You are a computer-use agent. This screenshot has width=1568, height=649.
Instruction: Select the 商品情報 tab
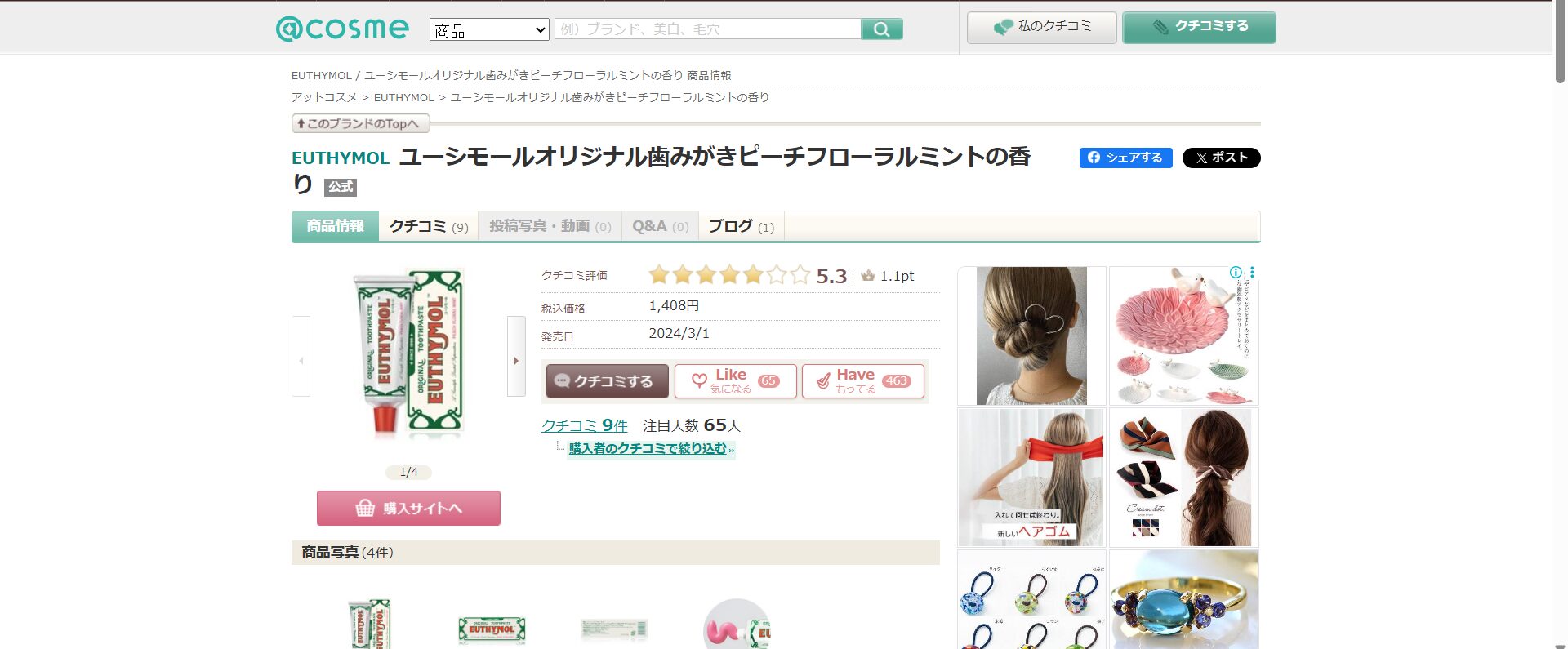[x=335, y=226]
